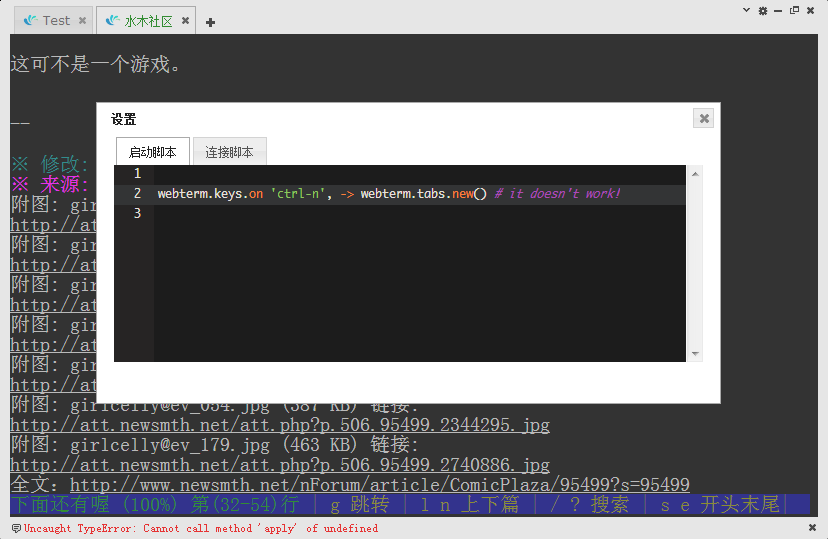Screen dimensions: 828x539
Task: Dismiss the error message bar
Action: (x=812, y=528)
